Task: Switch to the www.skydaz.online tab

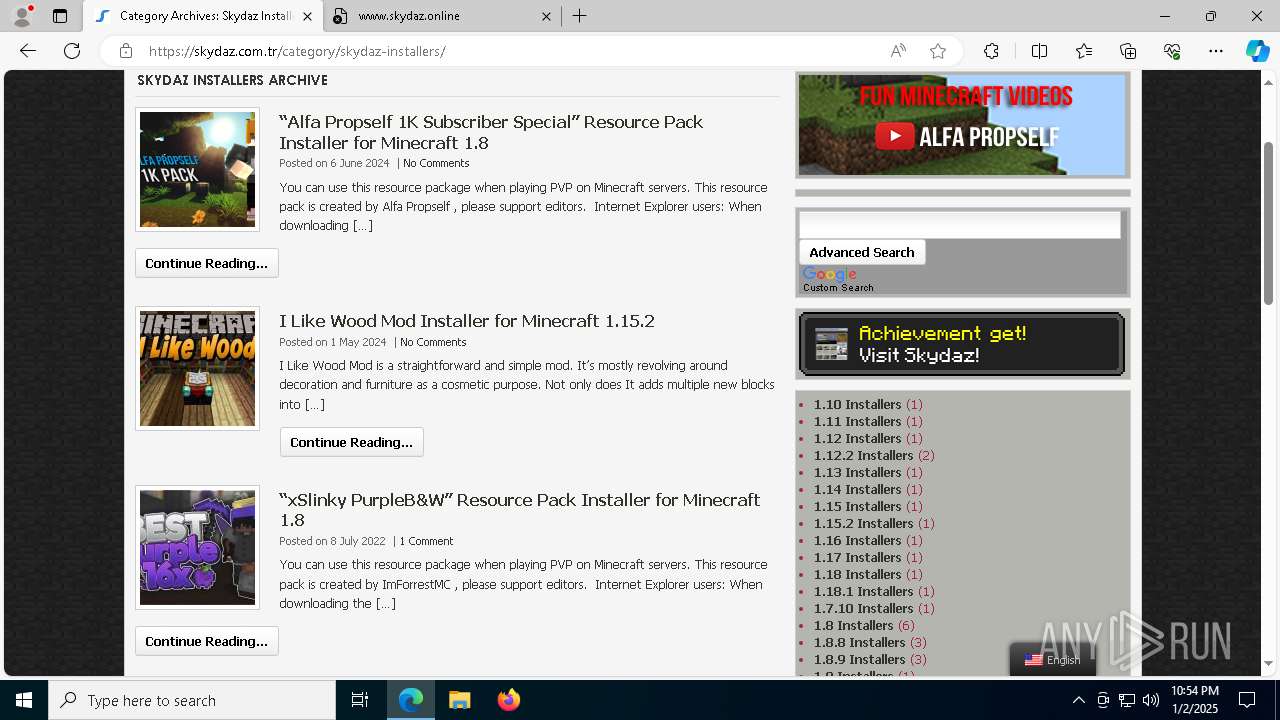Action: tap(442, 16)
